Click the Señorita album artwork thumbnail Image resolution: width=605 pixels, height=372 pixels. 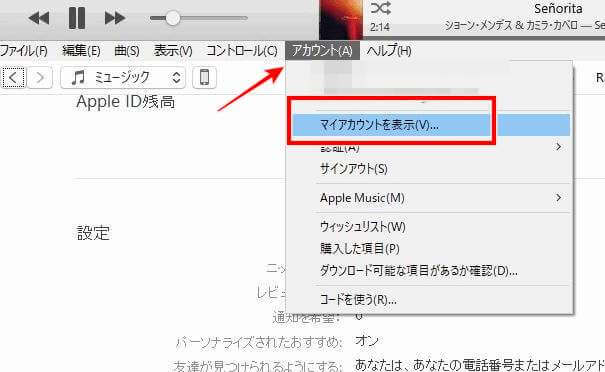[341, 19]
